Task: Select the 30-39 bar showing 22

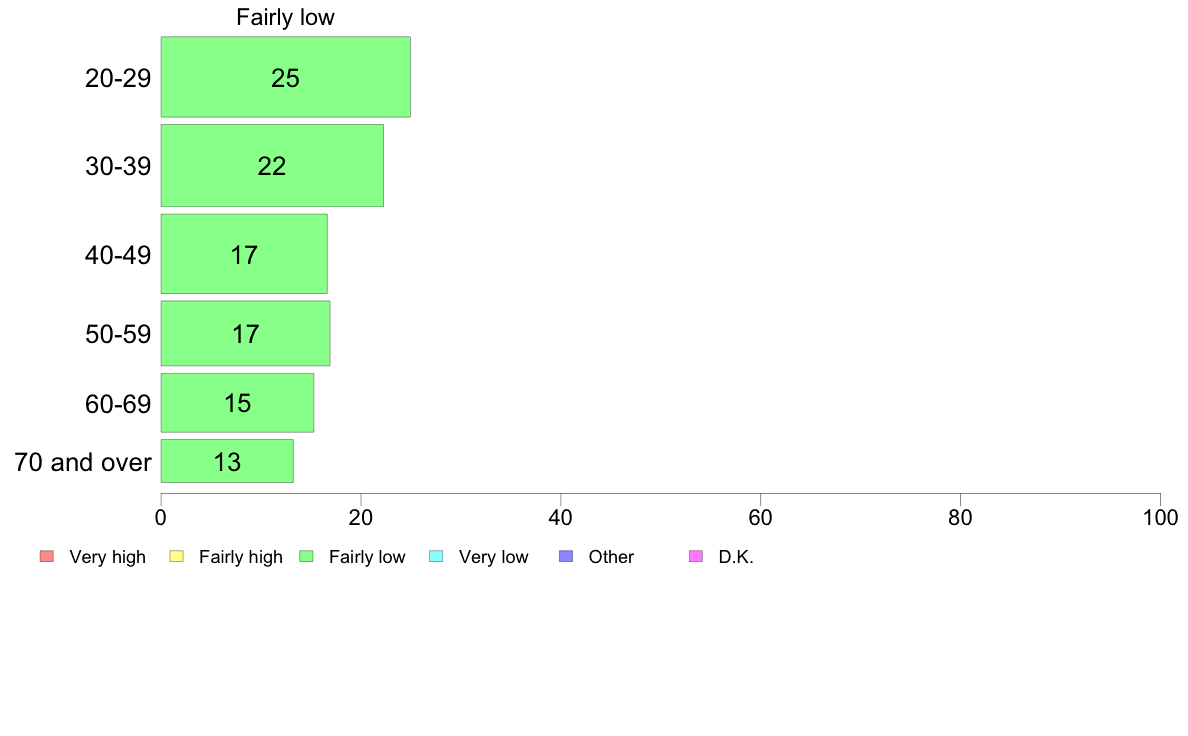Action: (x=272, y=165)
